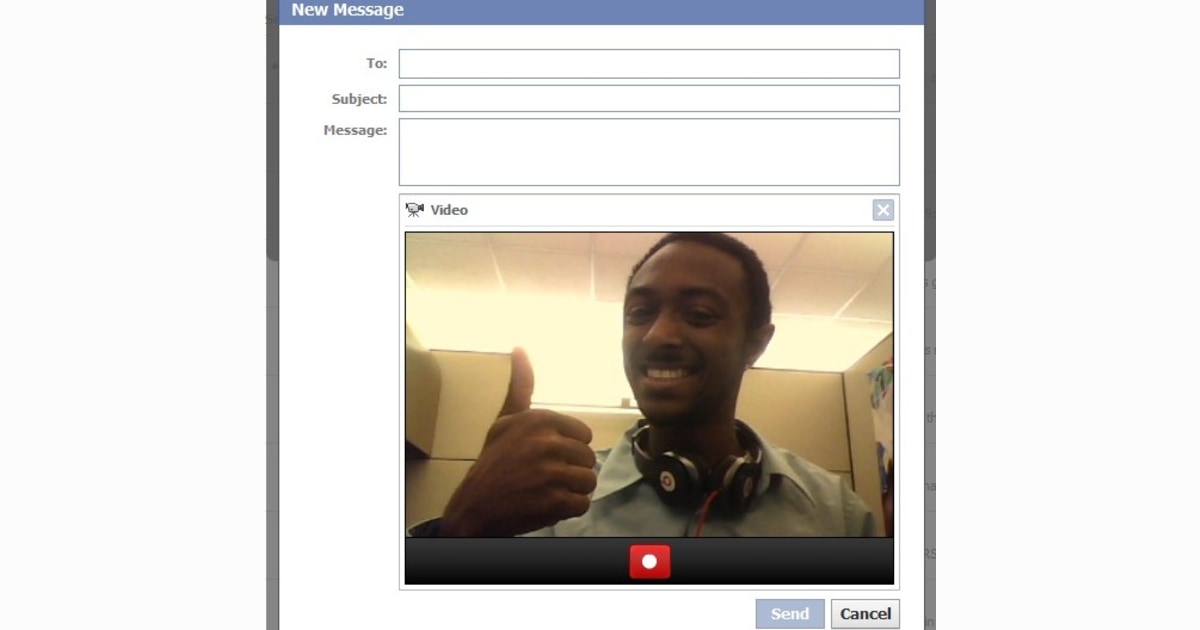The height and width of the screenshot is (630, 1200).
Task: Click the "Subject:" field label
Action: (359, 99)
